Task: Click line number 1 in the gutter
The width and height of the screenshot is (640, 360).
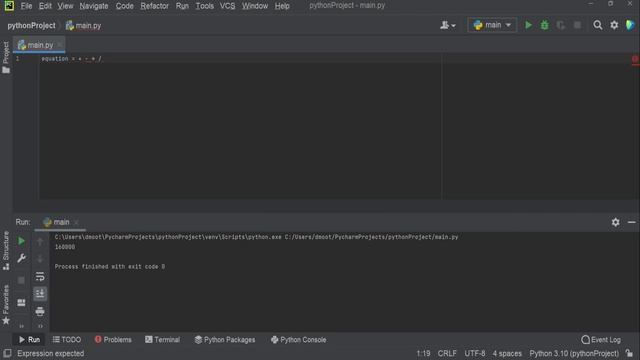Action: [x=17, y=59]
